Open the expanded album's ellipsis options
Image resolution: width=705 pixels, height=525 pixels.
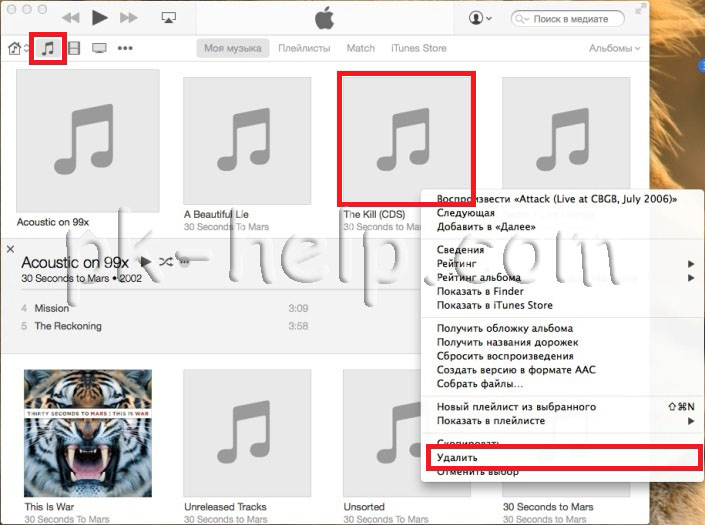pyautogui.click(x=184, y=262)
